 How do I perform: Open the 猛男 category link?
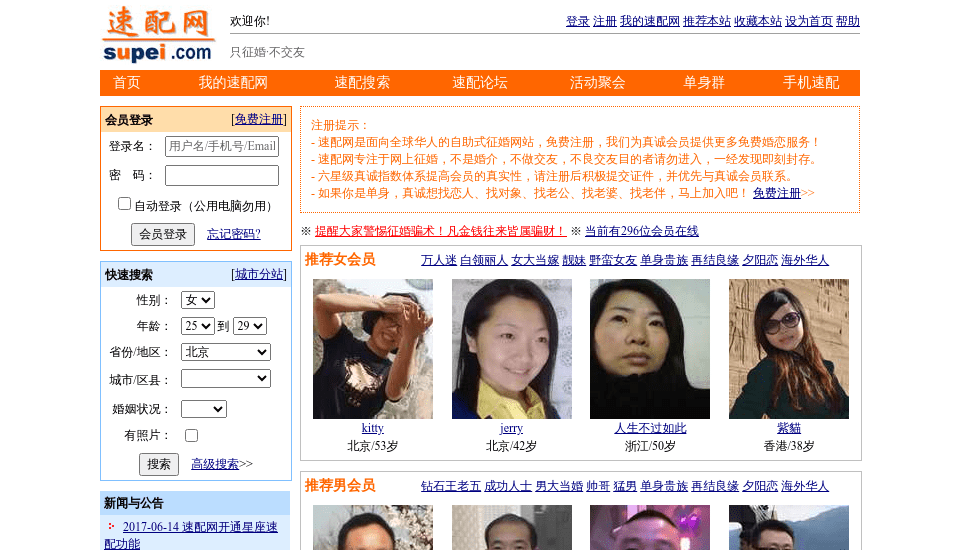(625, 486)
